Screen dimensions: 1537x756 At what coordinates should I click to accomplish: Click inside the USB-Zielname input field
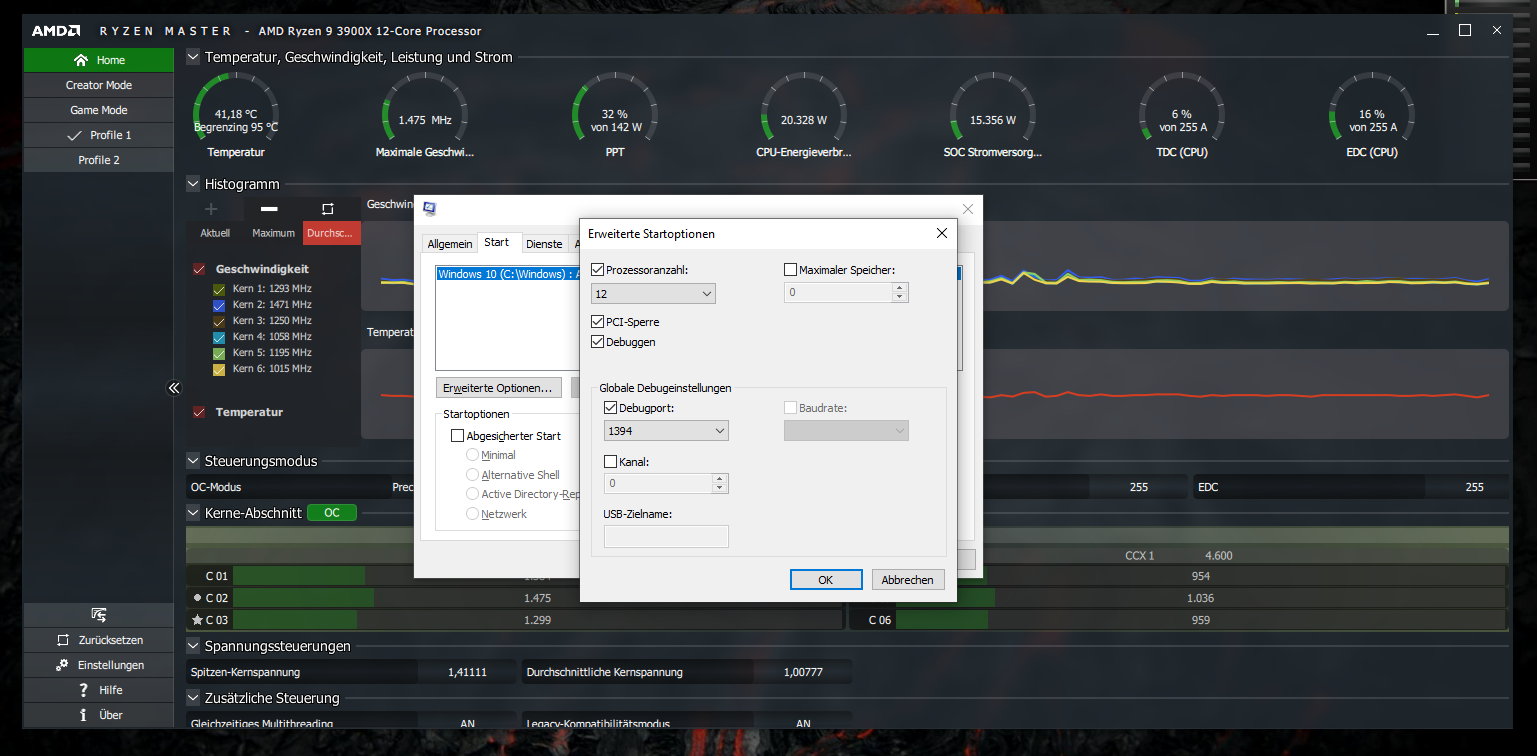[666, 537]
